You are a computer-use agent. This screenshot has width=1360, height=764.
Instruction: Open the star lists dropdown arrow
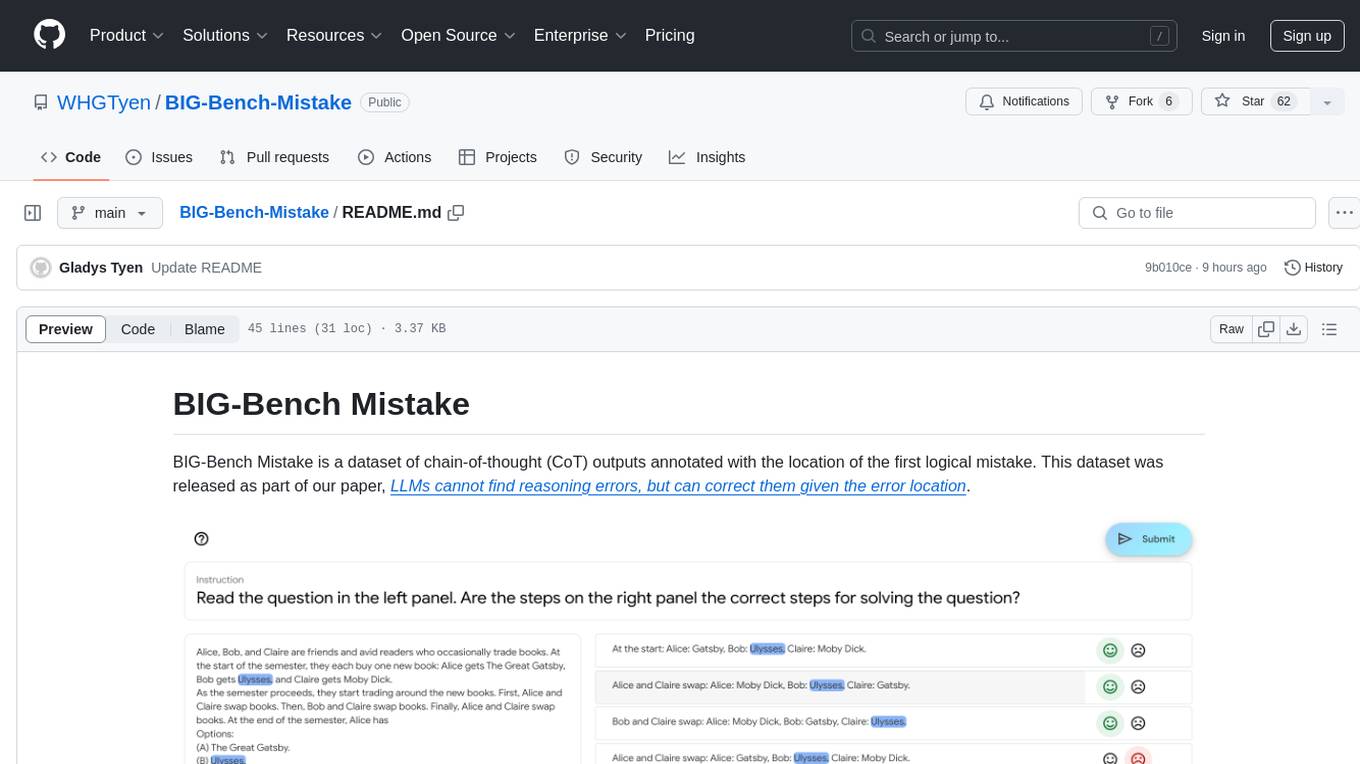tap(1327, 102)
